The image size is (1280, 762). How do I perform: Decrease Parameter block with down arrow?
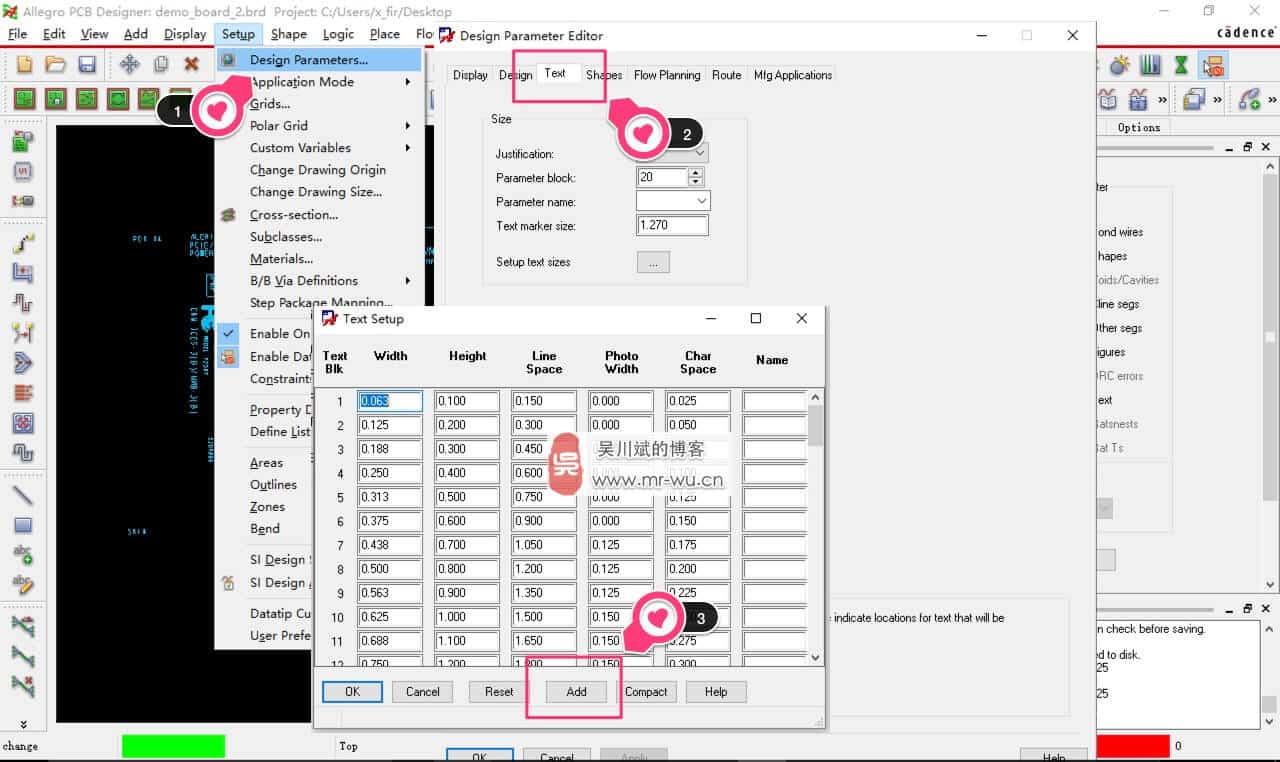tap(696, 182)
